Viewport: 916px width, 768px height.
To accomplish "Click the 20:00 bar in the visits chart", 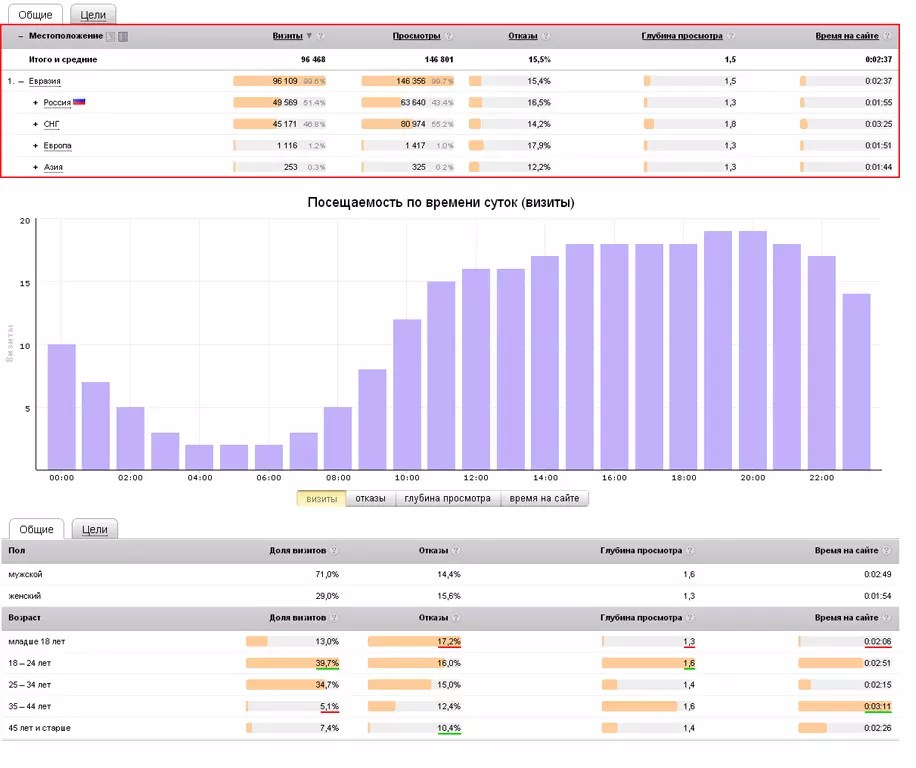I will 752,350.
